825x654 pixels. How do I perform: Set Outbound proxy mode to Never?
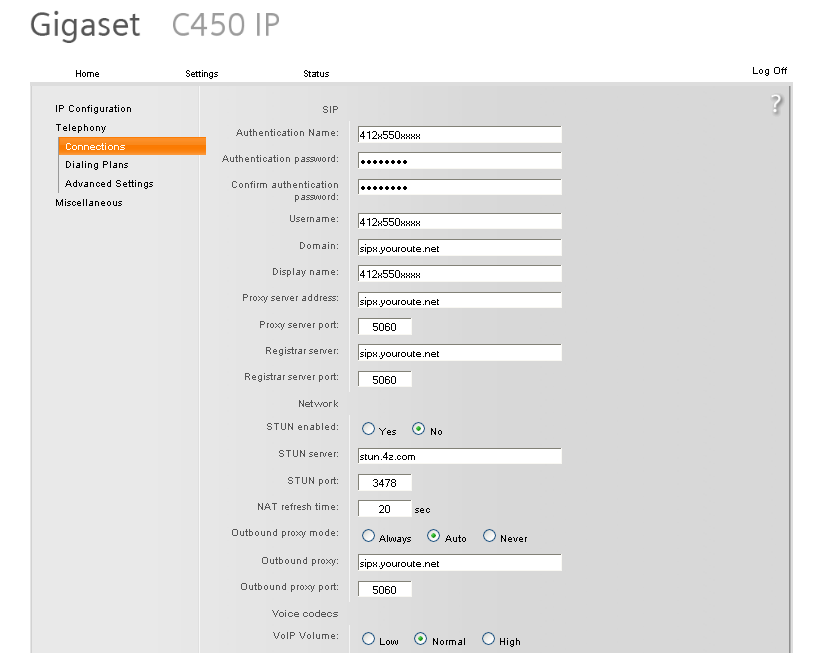tap(489, 536)
